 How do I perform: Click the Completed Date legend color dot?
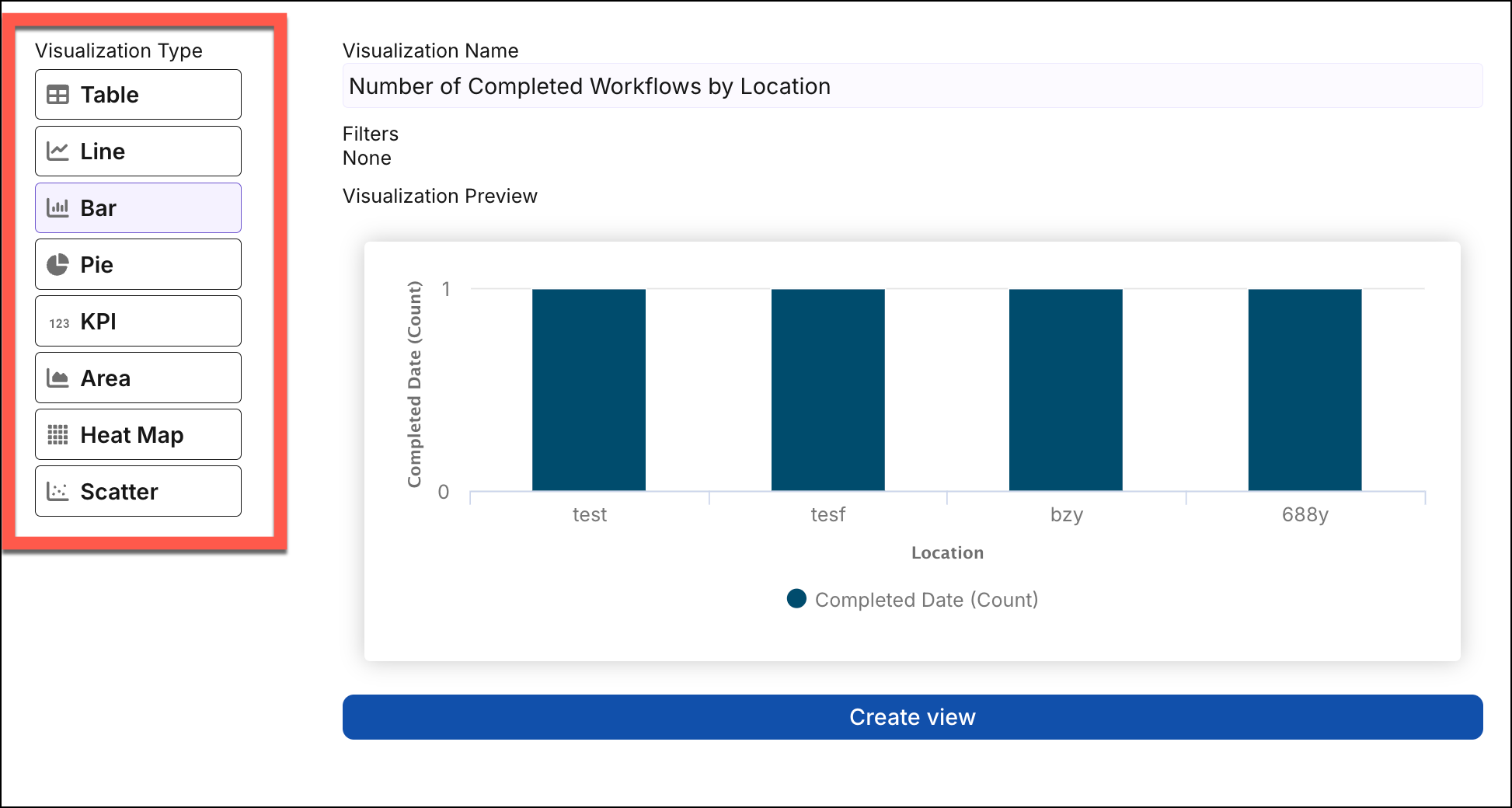(796, 598)
